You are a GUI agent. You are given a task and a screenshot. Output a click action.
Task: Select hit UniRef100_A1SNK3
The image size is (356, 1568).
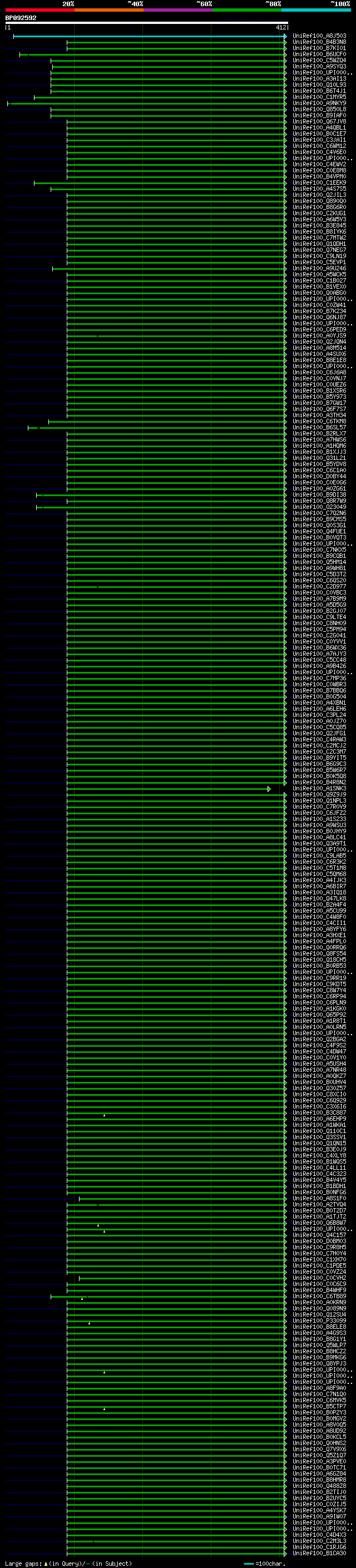click(319, 788)
